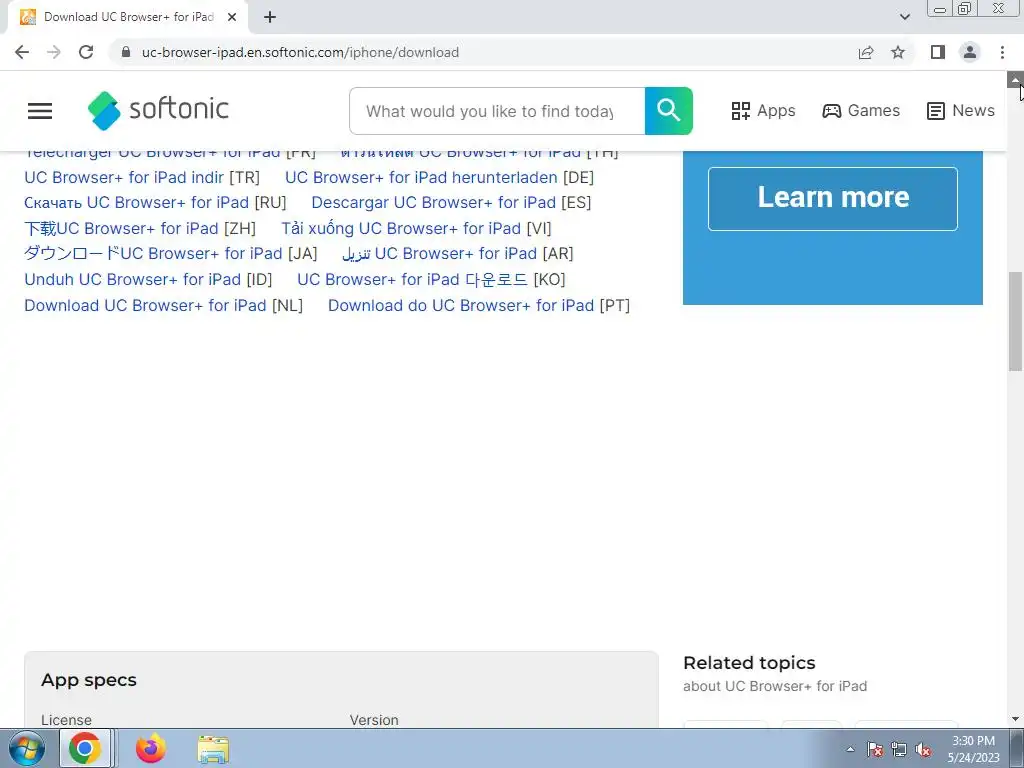Click the address bar URL
This screenshot has height=768, width=1024.
tap(300, 52)
